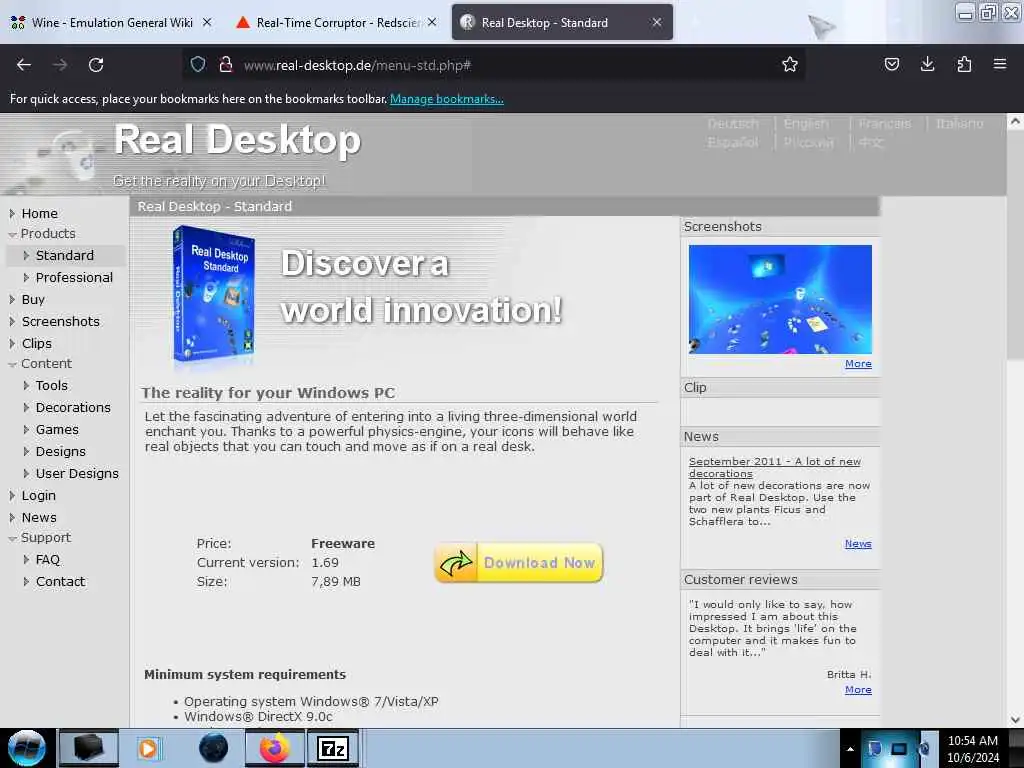1024x768 pixels.
Task: Open the Firefox taskbar icon
Action: (275, 748)
